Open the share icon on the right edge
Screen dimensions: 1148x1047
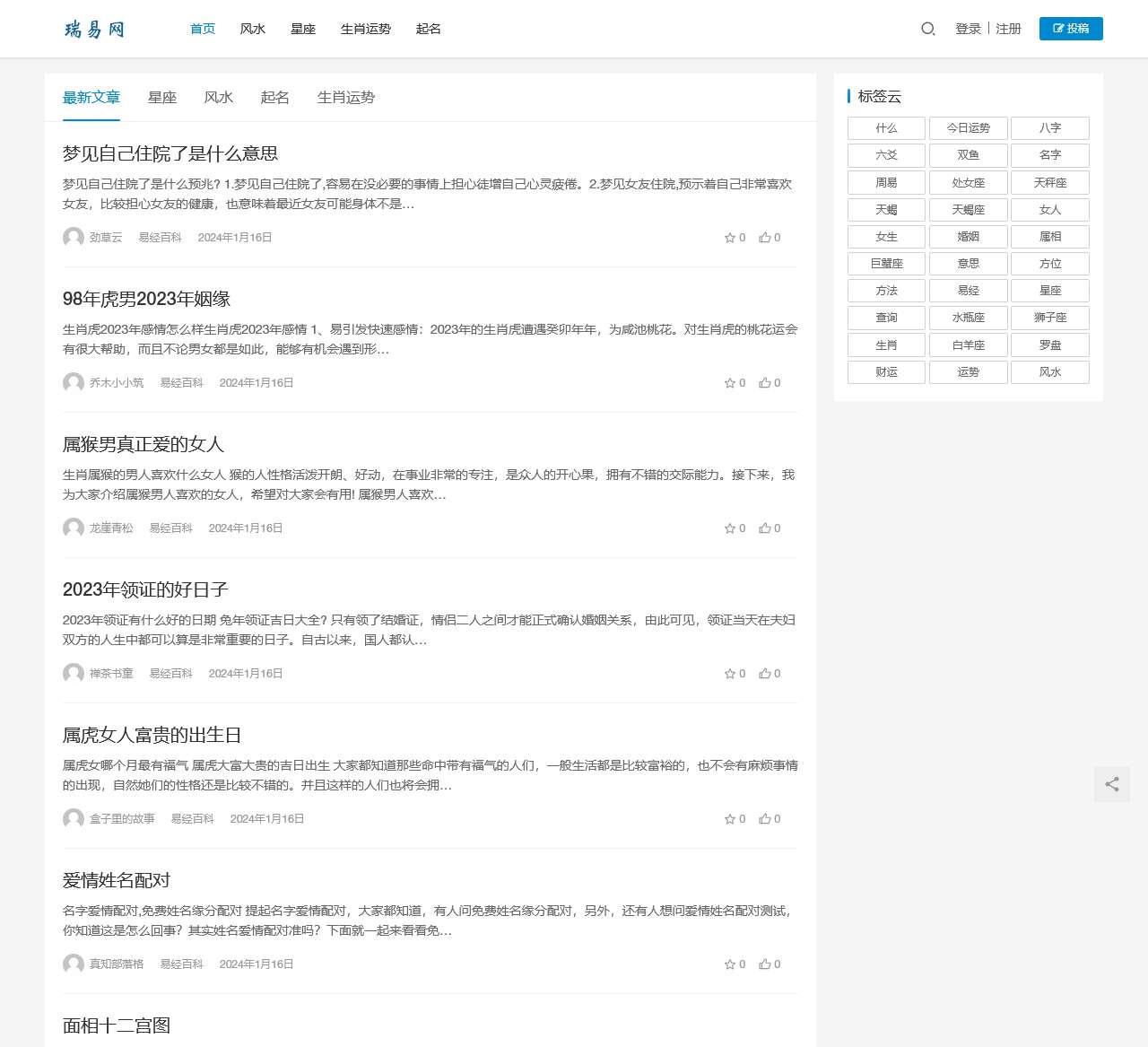point(1111,784)
